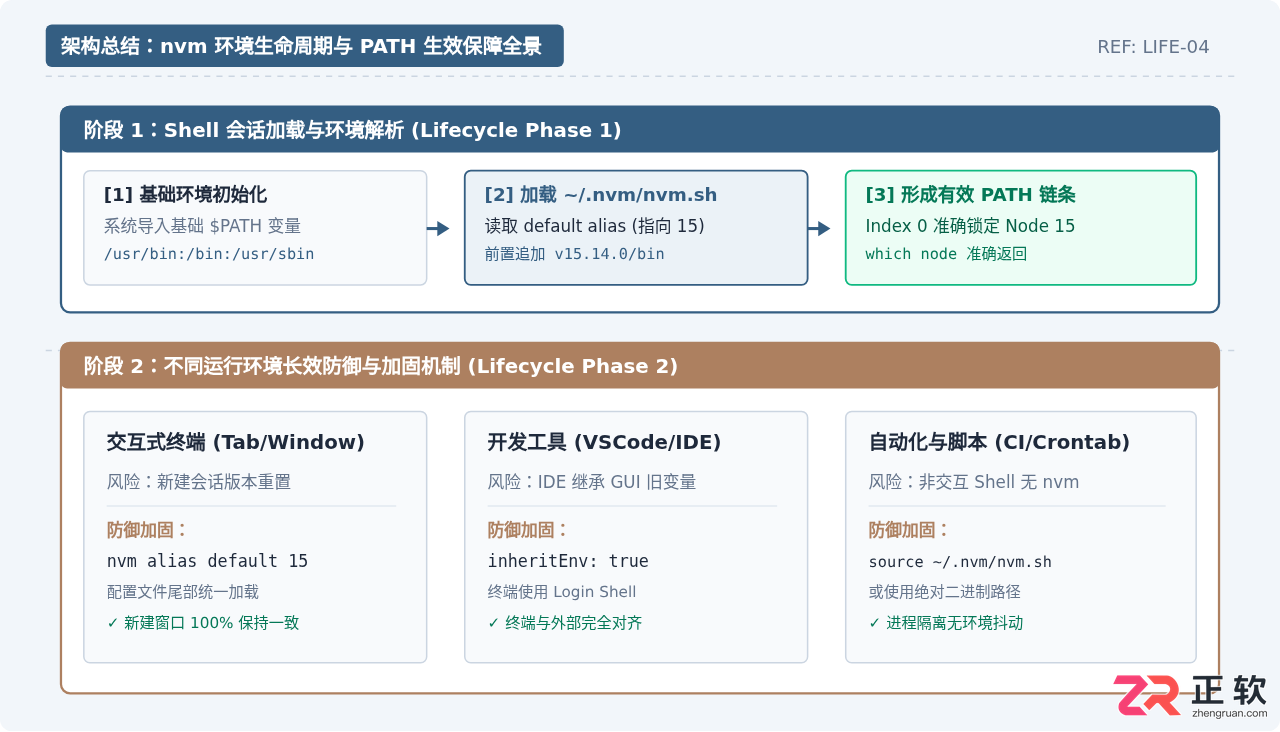The height and width of the screenshot is (732, 1280).
Task: Click the "交互式终端 (Tab/Window)" card title
Action: [236, 442]
